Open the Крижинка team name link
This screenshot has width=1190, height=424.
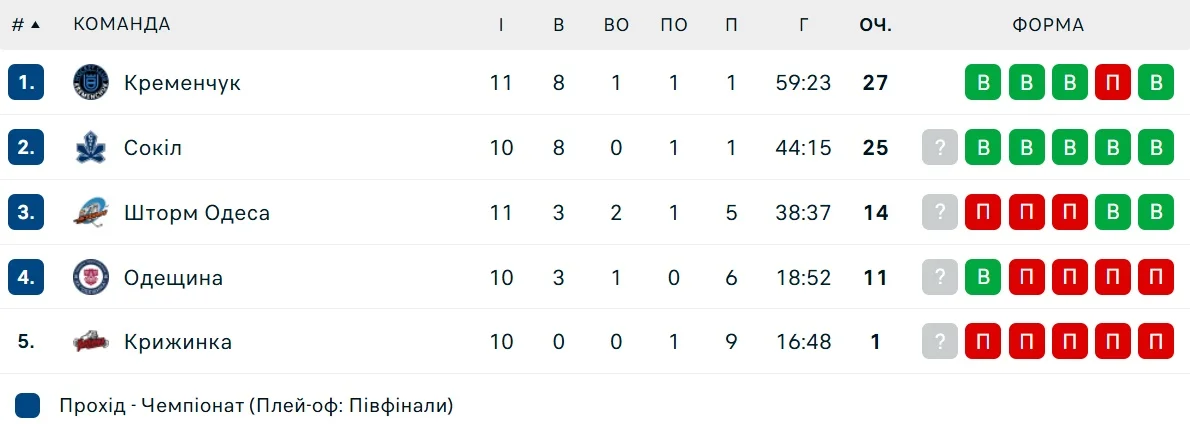coord(178,342)
